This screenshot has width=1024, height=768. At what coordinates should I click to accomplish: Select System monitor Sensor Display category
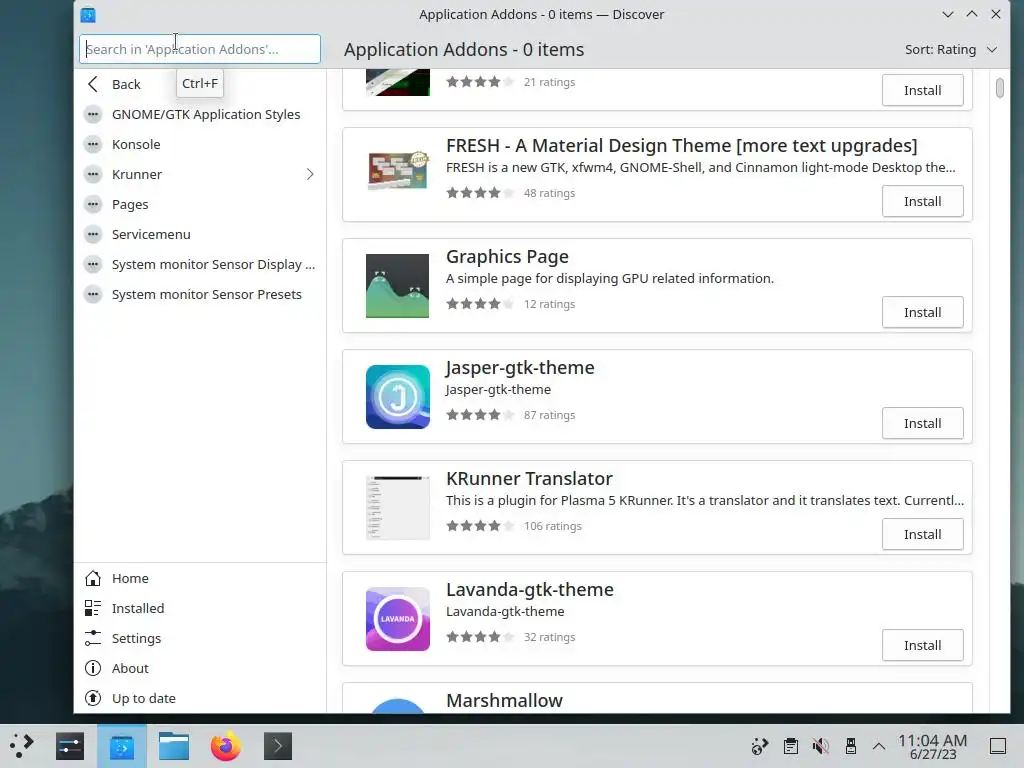pyautogui.click(x=200, y=264)
